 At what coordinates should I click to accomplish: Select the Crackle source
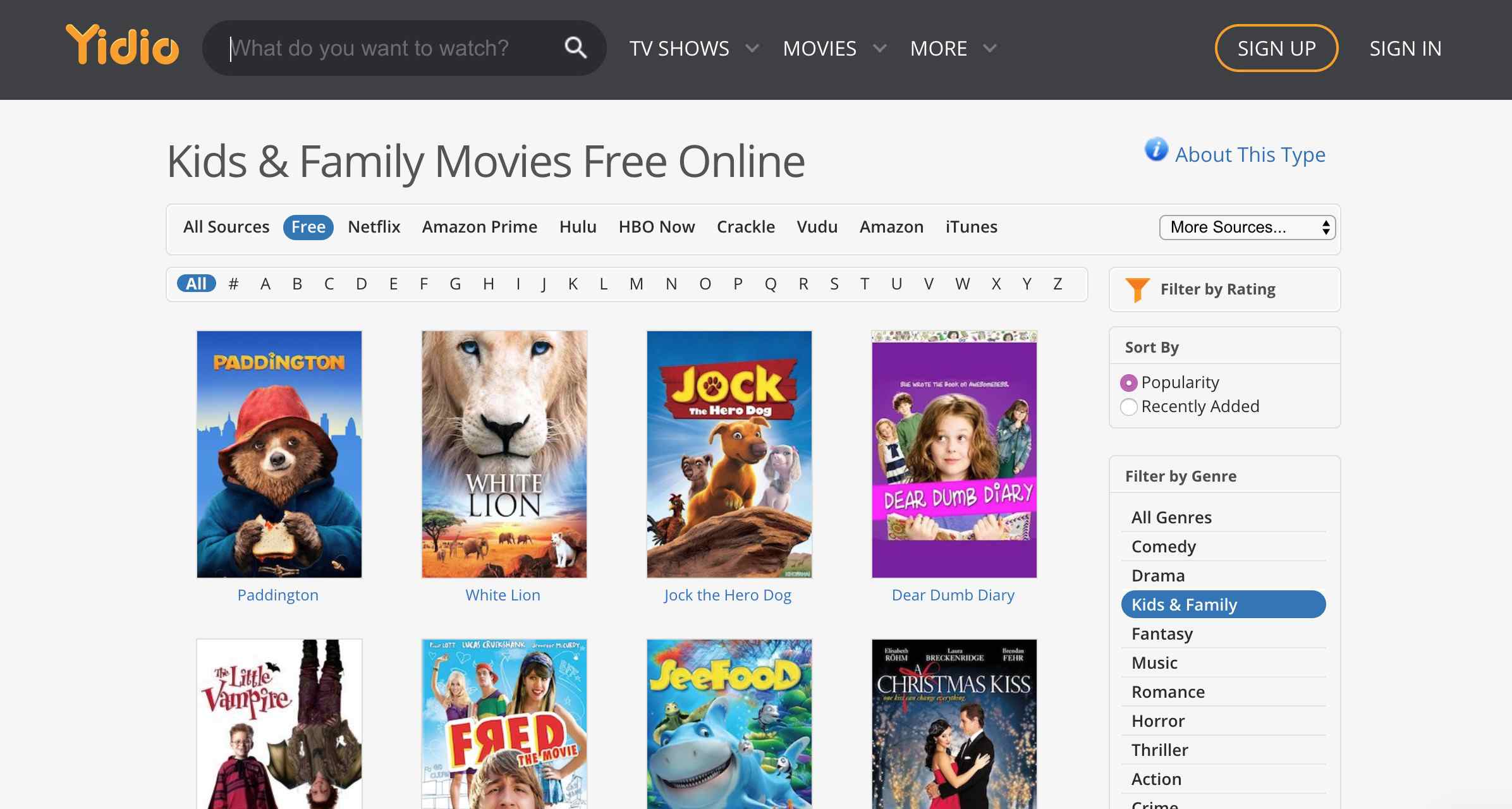click(x=746, y=227)
